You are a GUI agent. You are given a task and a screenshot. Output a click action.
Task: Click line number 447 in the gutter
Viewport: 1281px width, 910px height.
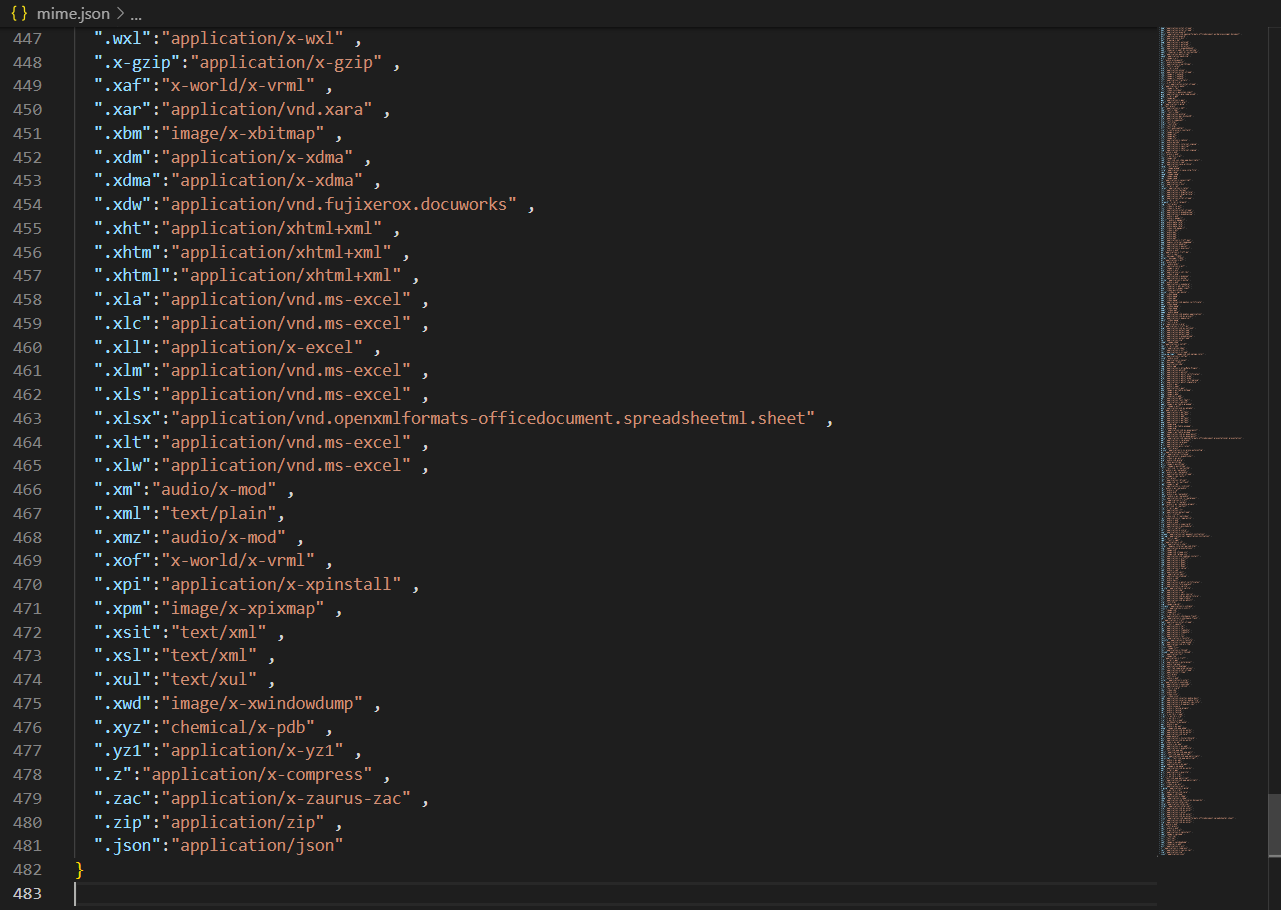click(x=27, y=38)
